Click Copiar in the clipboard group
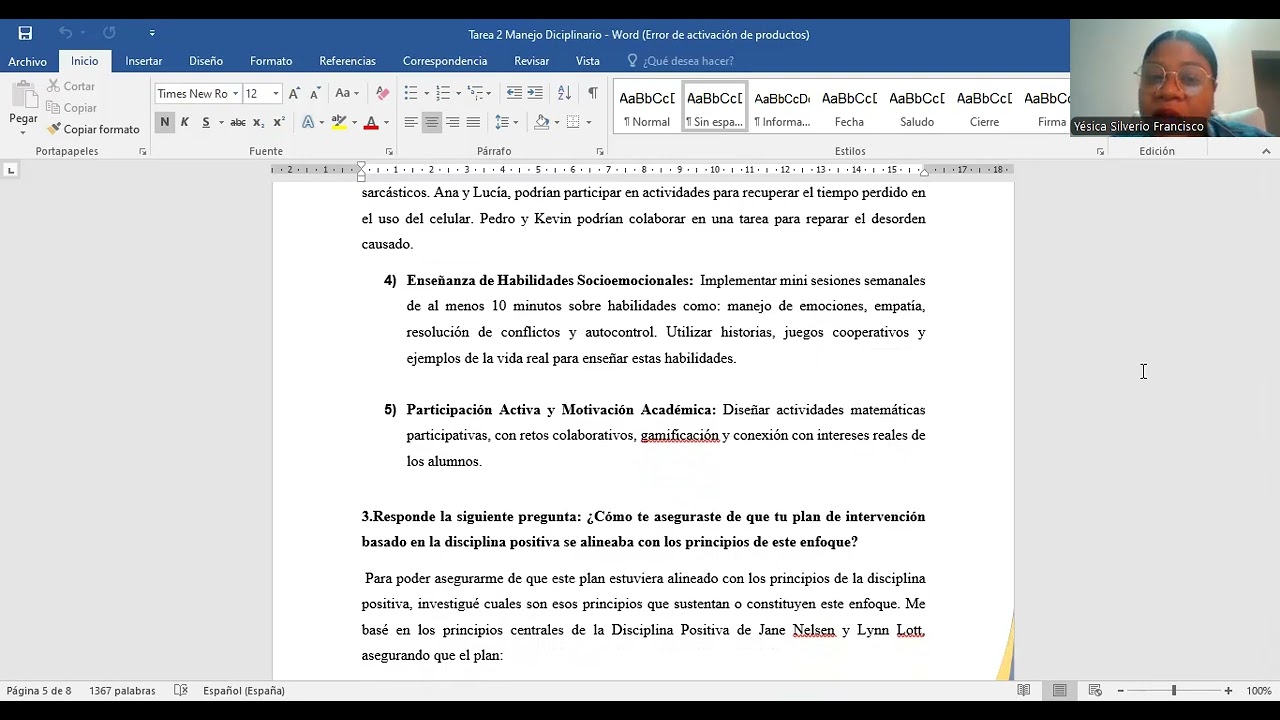This screenshot has height=720, width=1280. tap(72, 108)
